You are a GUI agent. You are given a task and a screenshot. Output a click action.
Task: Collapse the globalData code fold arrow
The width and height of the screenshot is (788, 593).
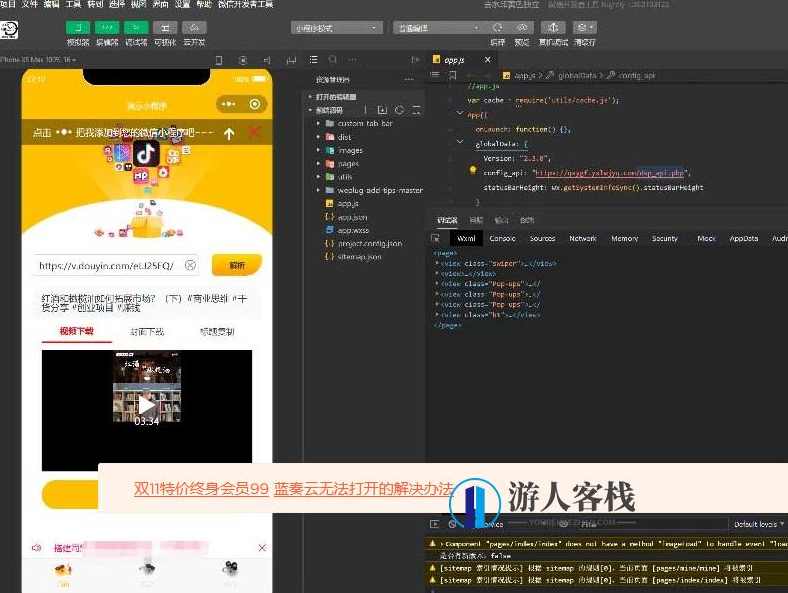click(460, 142)
